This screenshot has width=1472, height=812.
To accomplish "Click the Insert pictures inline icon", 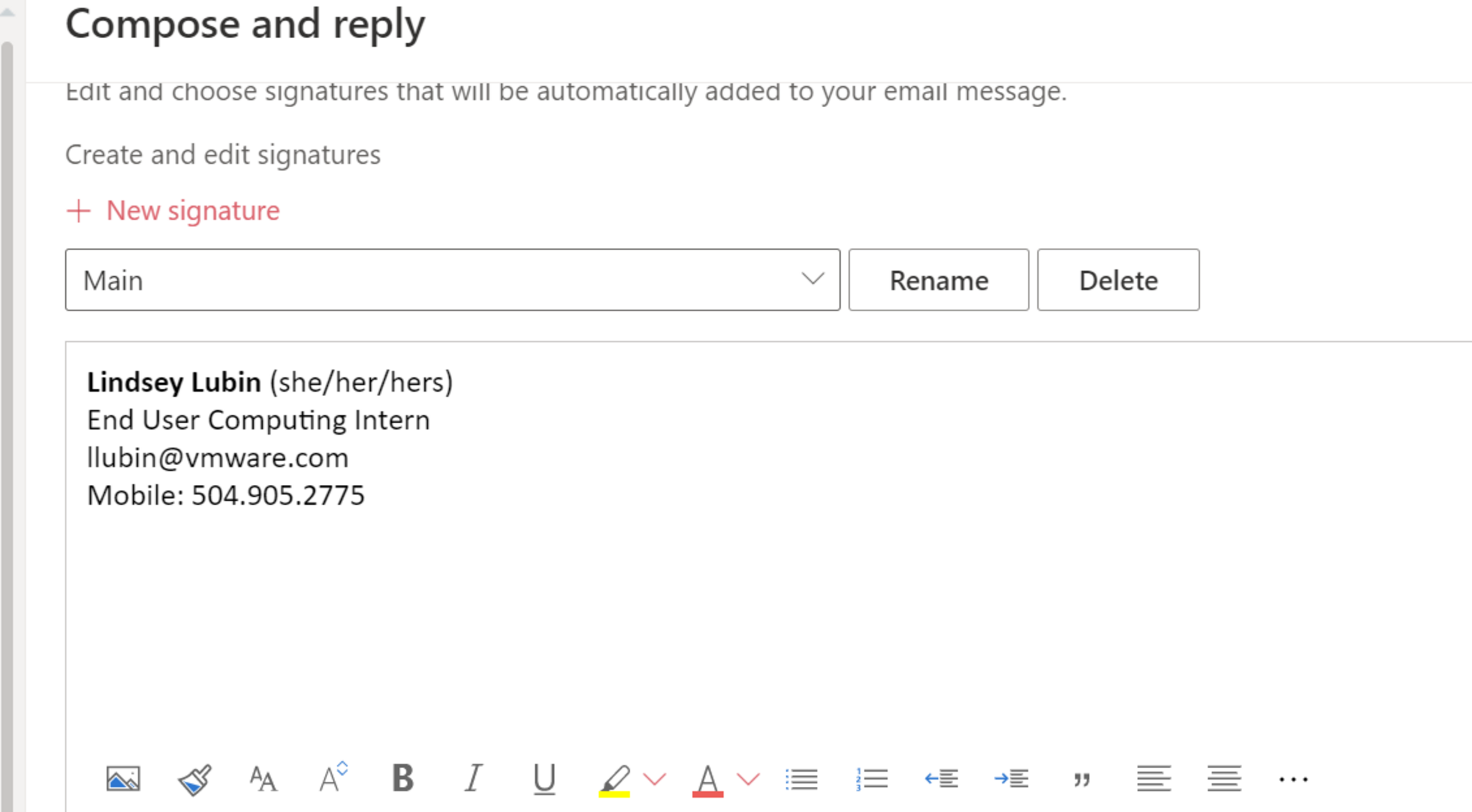I will coord(123,779).
